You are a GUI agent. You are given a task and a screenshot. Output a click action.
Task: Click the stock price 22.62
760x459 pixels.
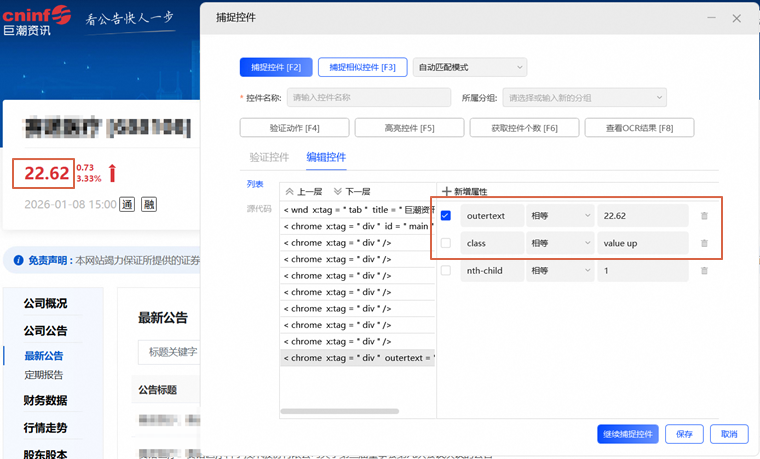click(47, 173)
